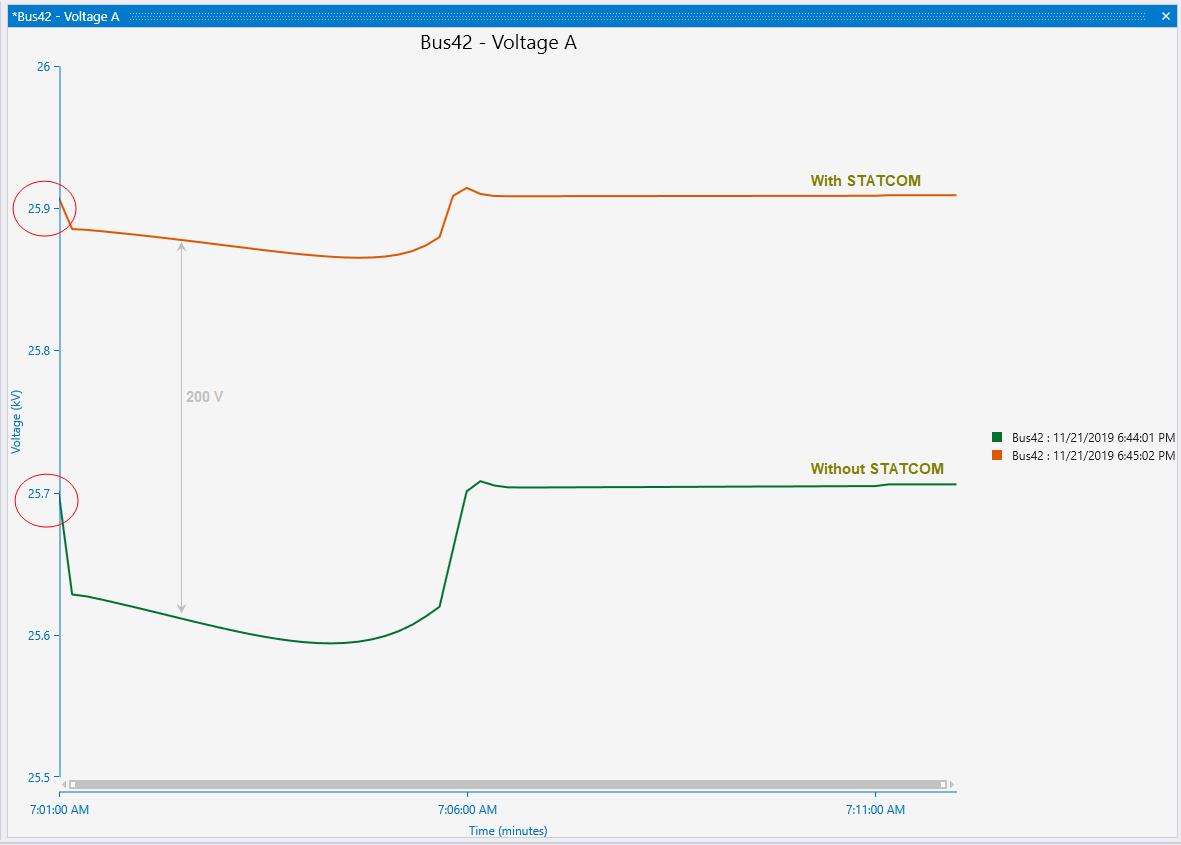Click the red circle around the 25.7 tick
The image size is (1181, 845).
[46, 500]
